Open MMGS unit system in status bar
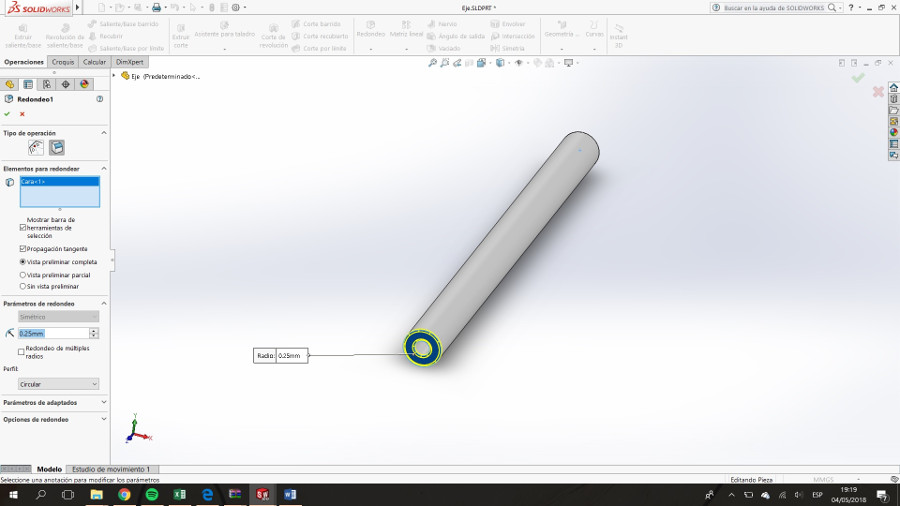The height and width of the screenshot is (506, 900). 824,480
